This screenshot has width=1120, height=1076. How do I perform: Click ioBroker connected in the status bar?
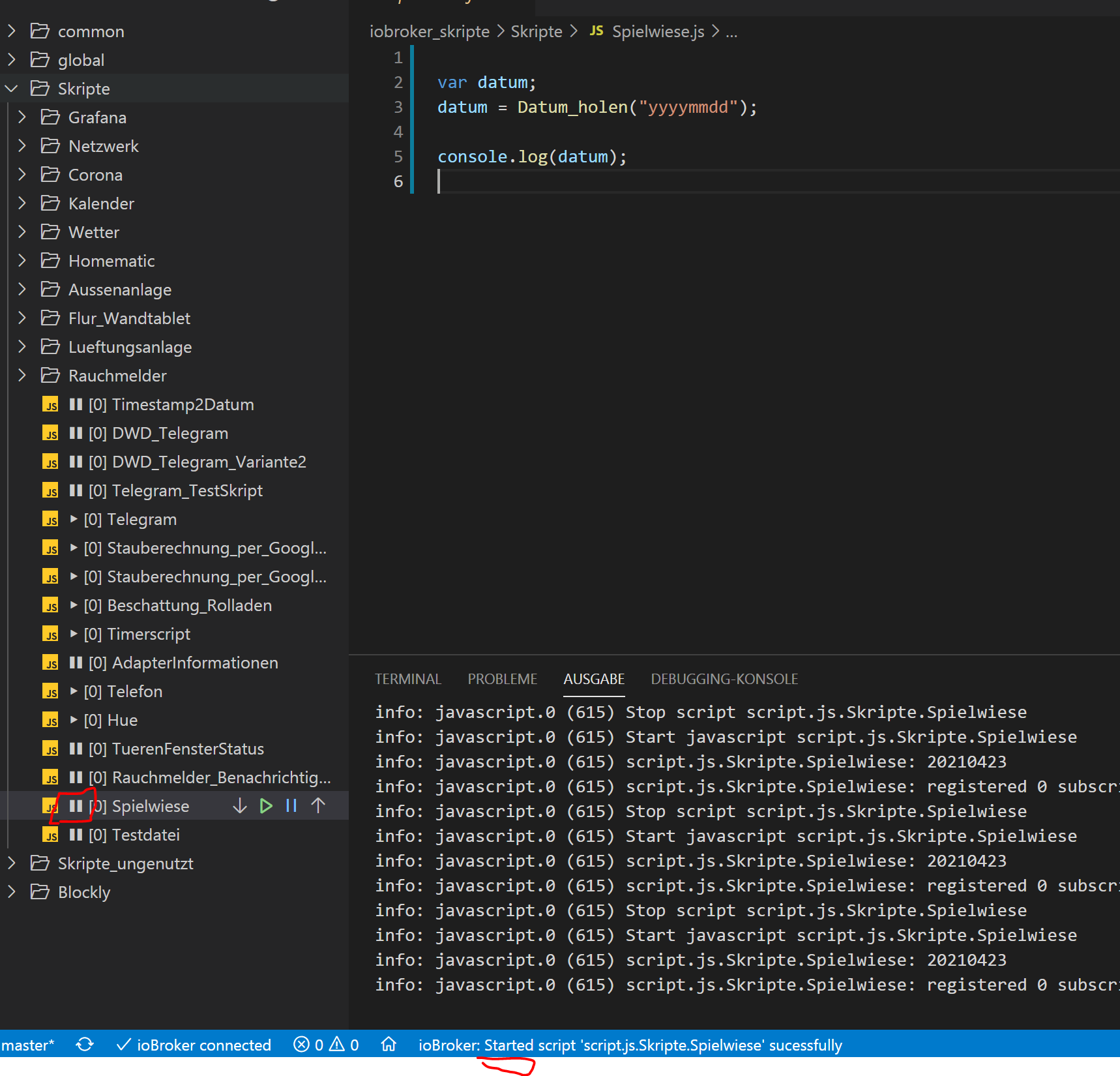[194, 1044]
